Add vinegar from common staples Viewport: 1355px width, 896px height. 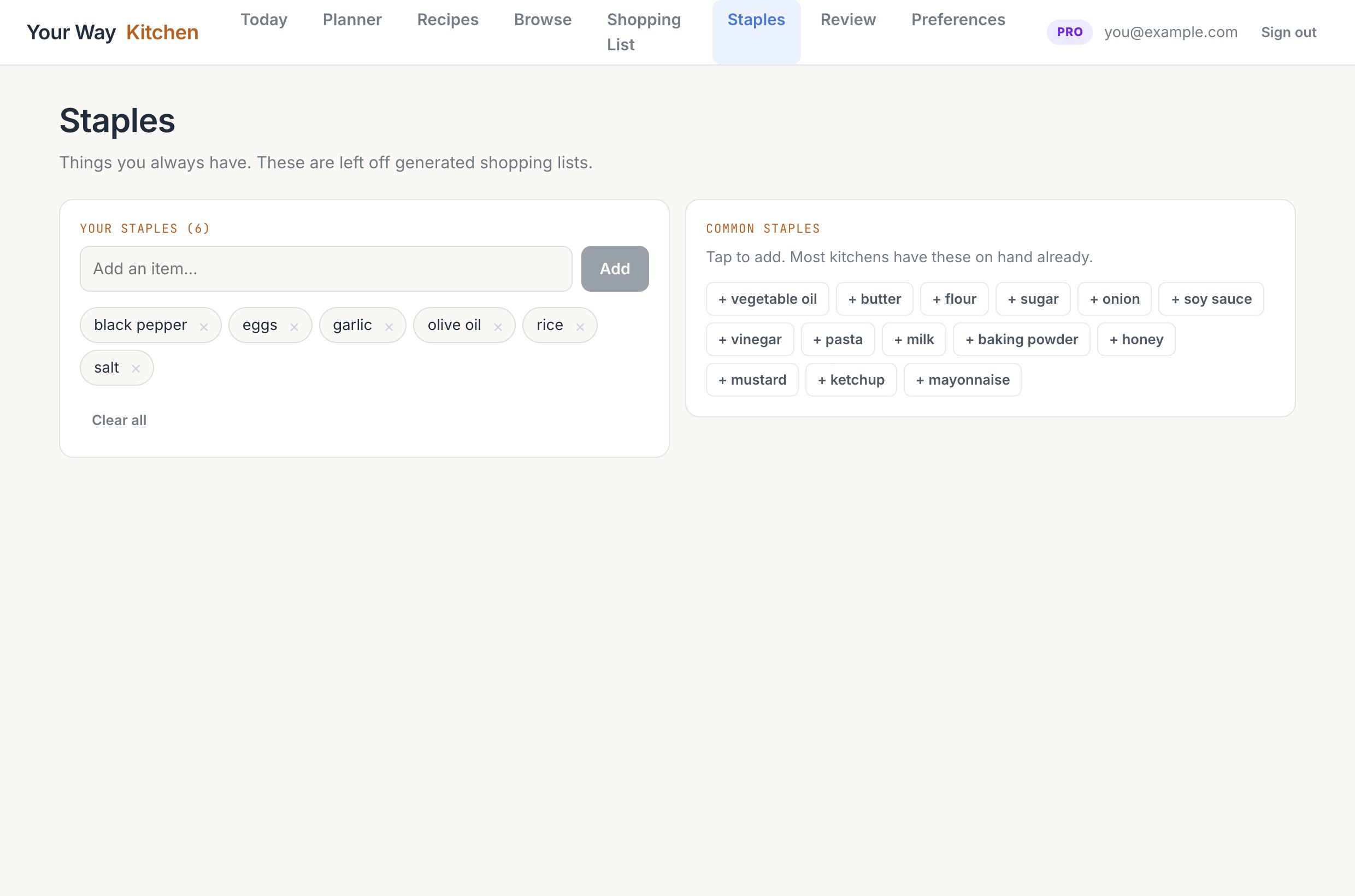tap(750, 339)
